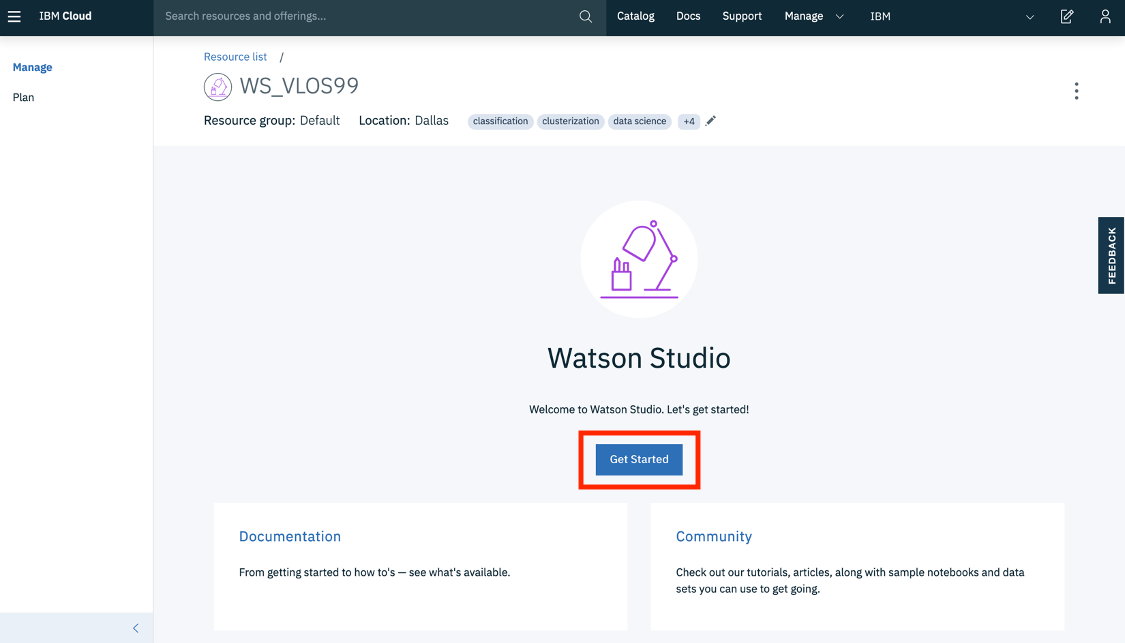Click the Location Dallas value
Viewport: 1125px width, 643px height.
431,121
